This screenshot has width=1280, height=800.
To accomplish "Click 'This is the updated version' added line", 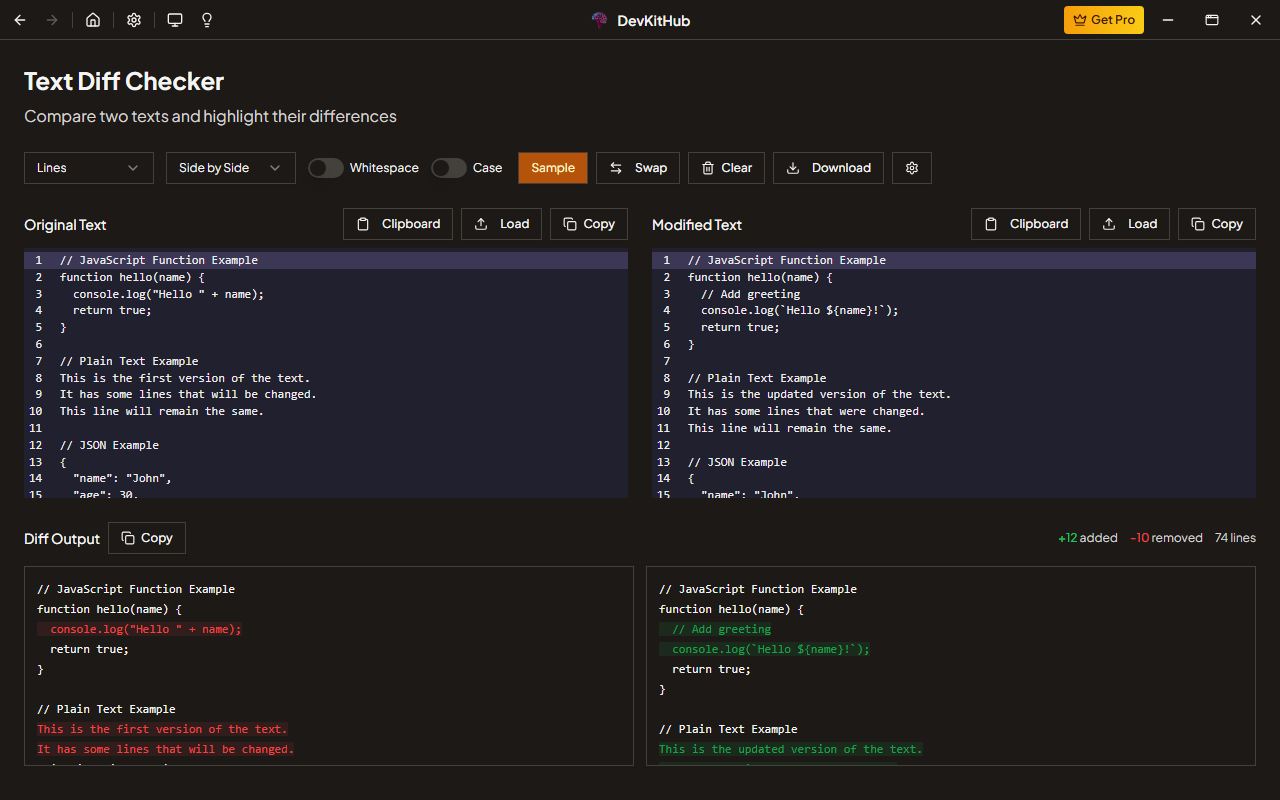I will click(x=791, y=749).
